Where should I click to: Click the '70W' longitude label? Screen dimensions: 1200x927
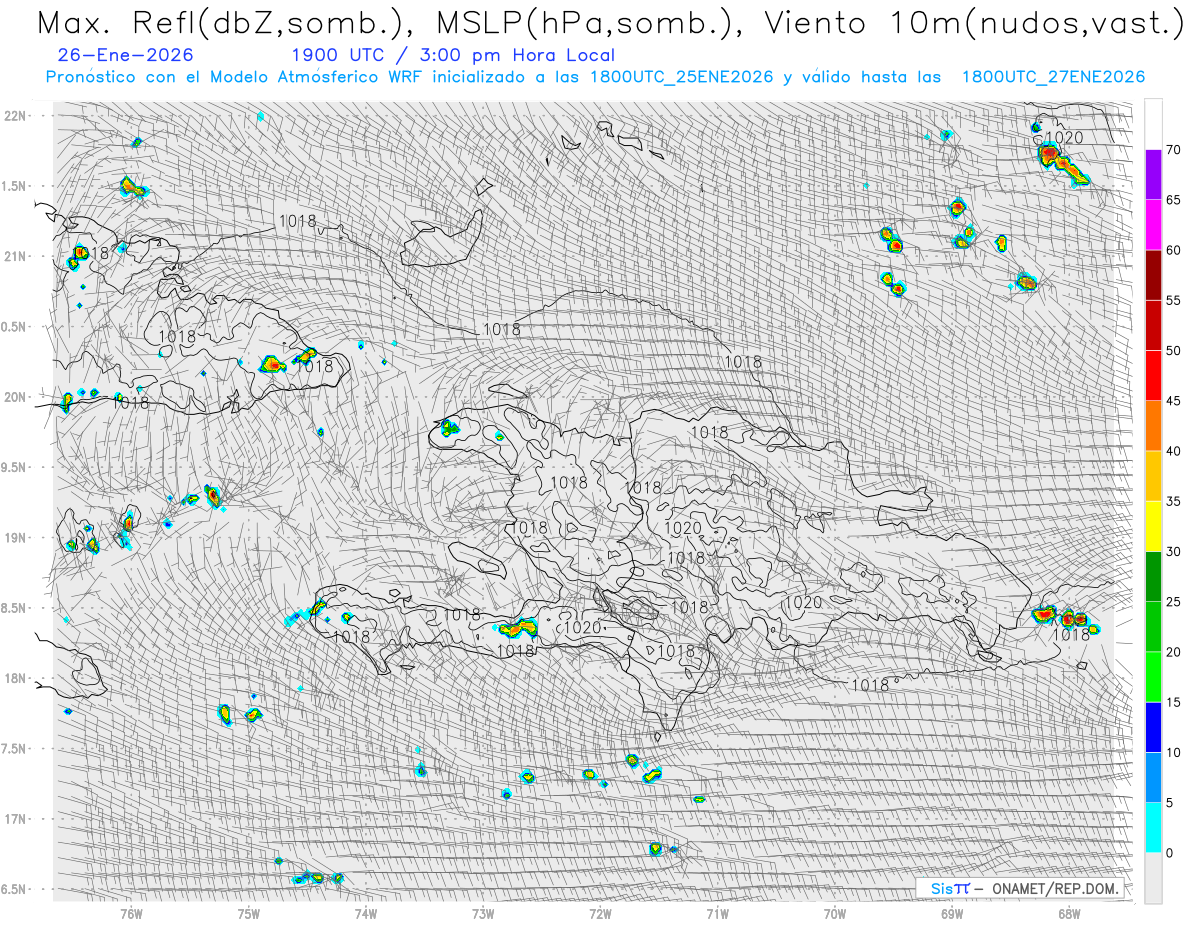pyautogui.click(x=835, y=912)
